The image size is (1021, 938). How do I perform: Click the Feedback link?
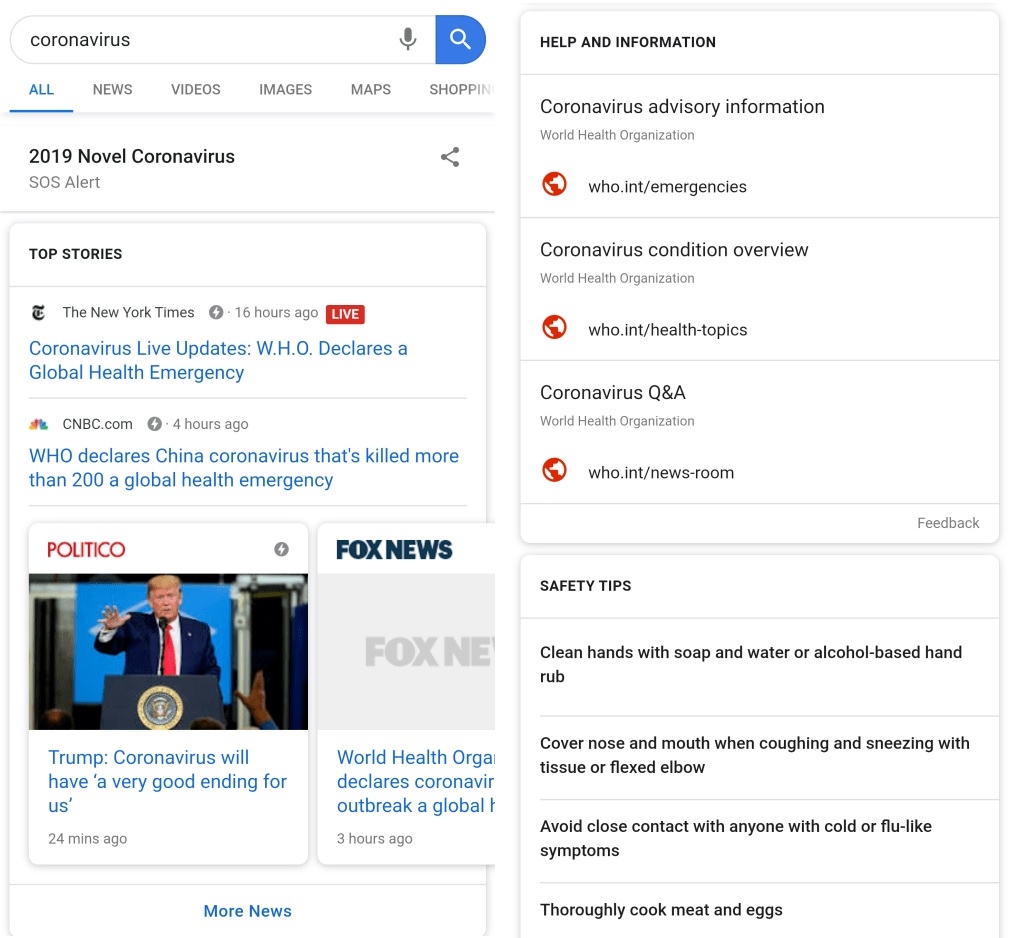point(948,523)
